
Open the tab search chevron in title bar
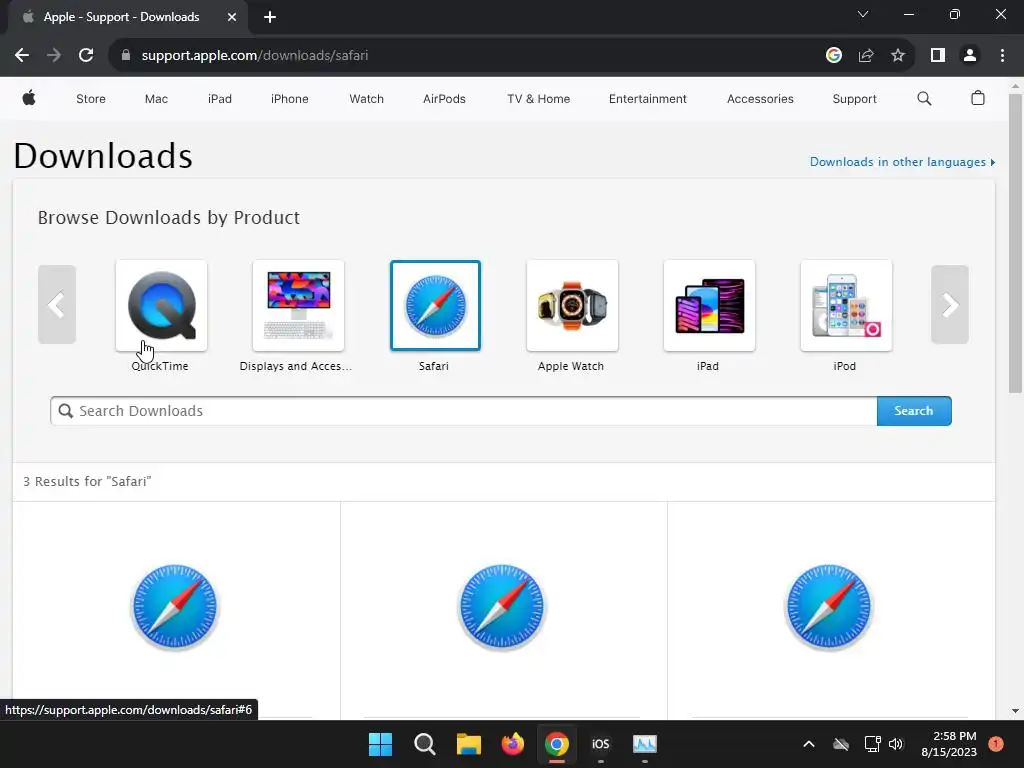point(863,14)
